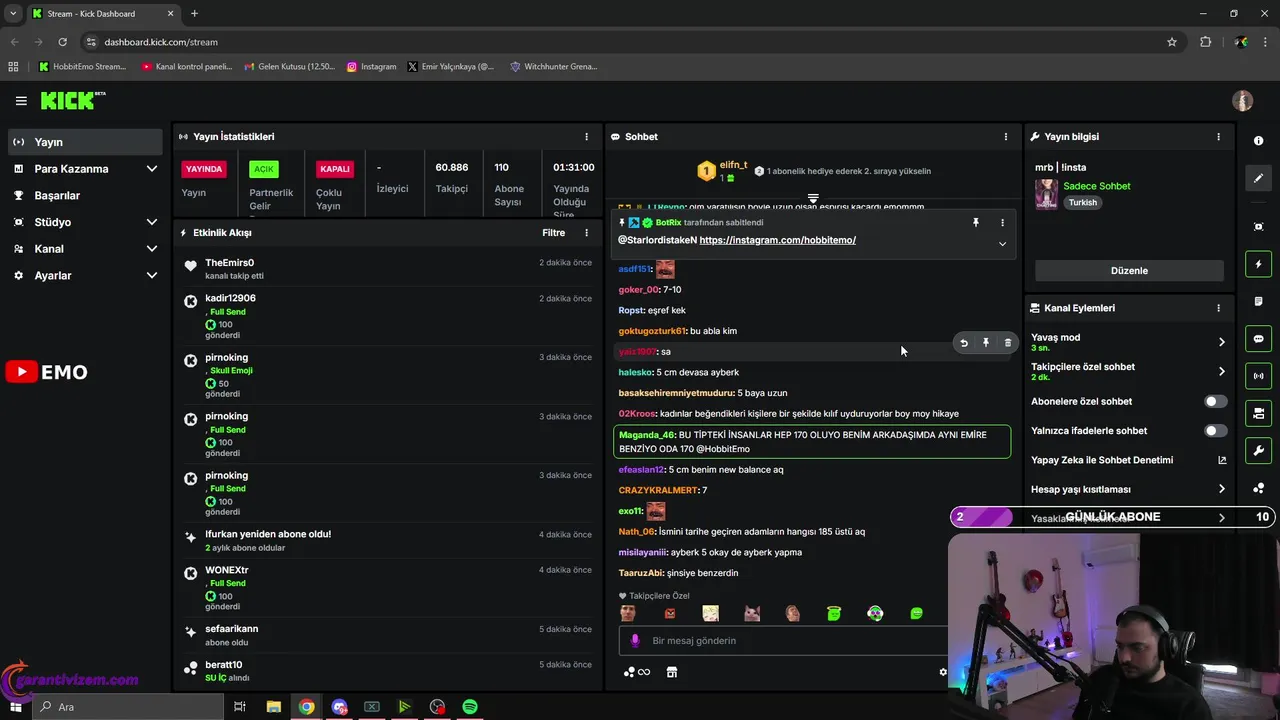Click the camera icon in right sidebar

(1258, 413)
